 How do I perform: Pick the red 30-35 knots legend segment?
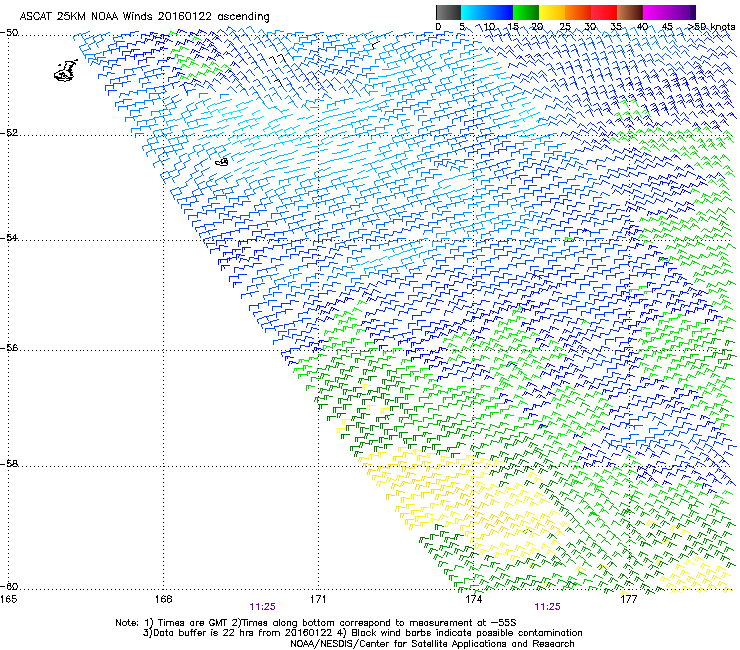pos(604,12)
